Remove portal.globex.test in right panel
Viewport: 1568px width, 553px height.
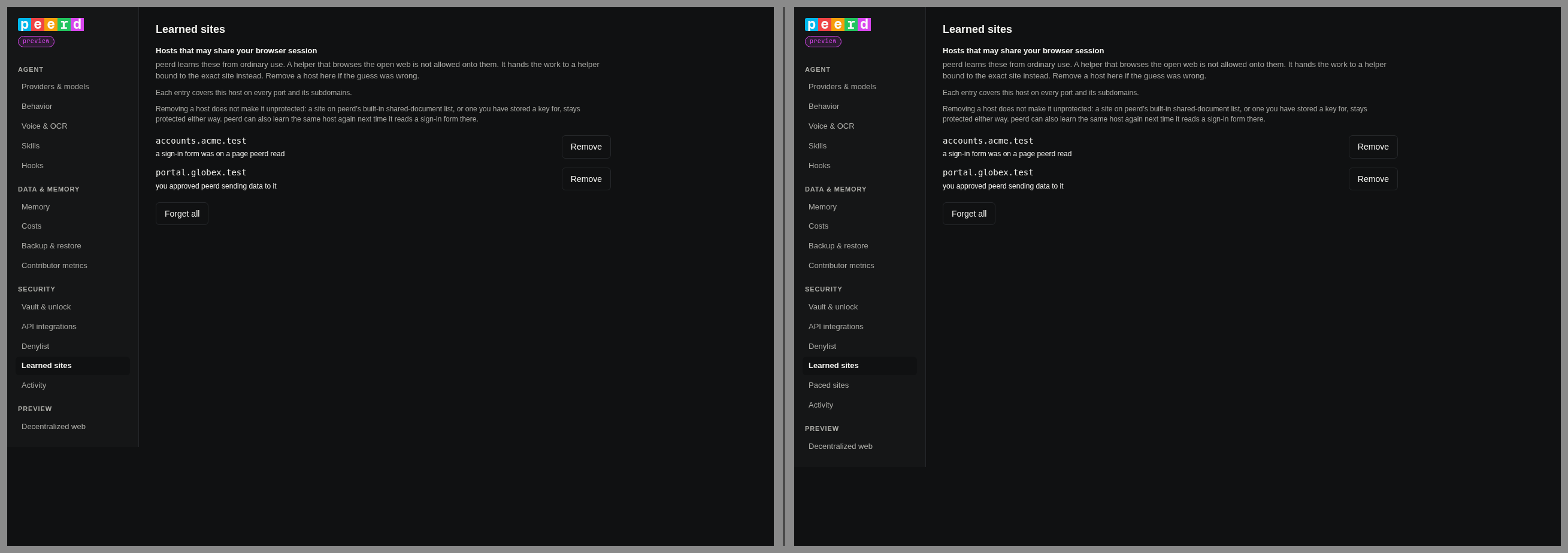(x=1373, y=179)
